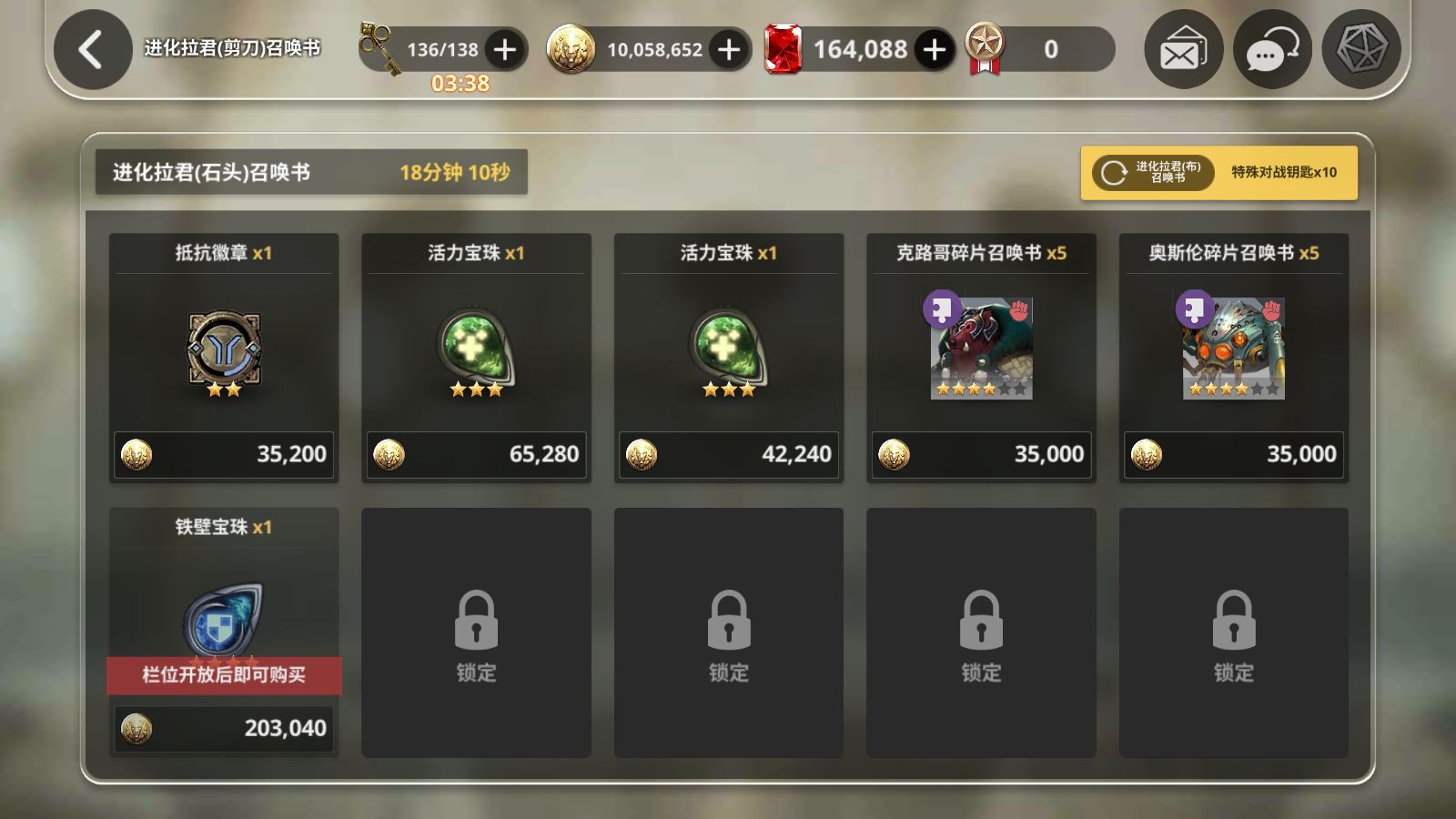Open the chat bubble icon
This screenshot has width=1456, height=819.
point(1272,49)
